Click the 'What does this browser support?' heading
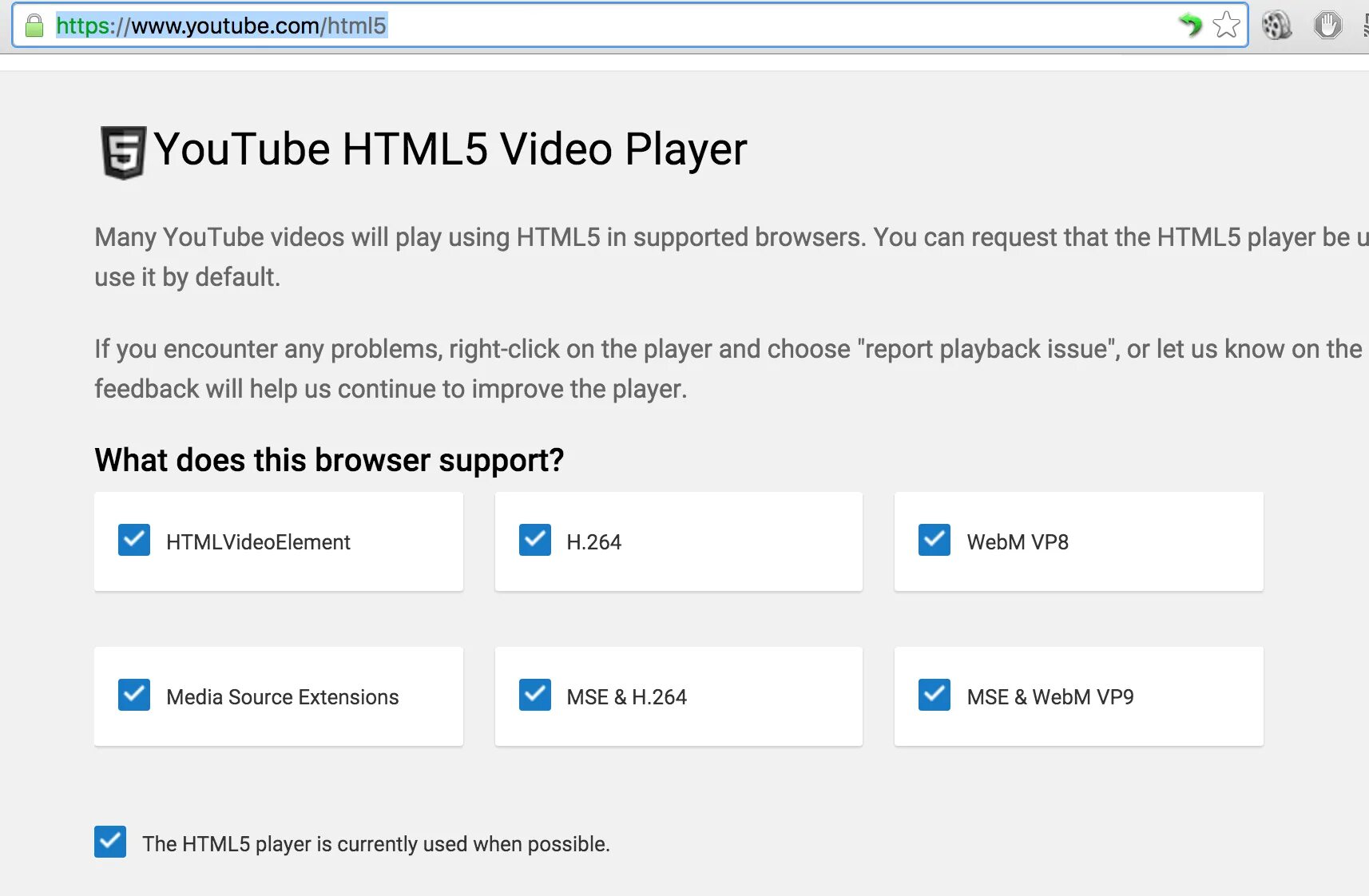This screenshot has height=896, width=1369. (x=329, y=460)
